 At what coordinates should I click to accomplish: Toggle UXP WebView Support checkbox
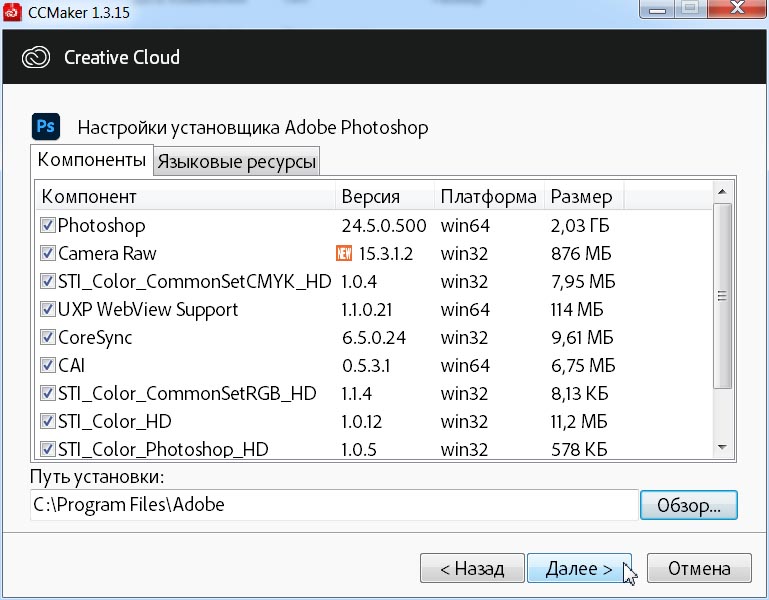(x=48, y=309)
